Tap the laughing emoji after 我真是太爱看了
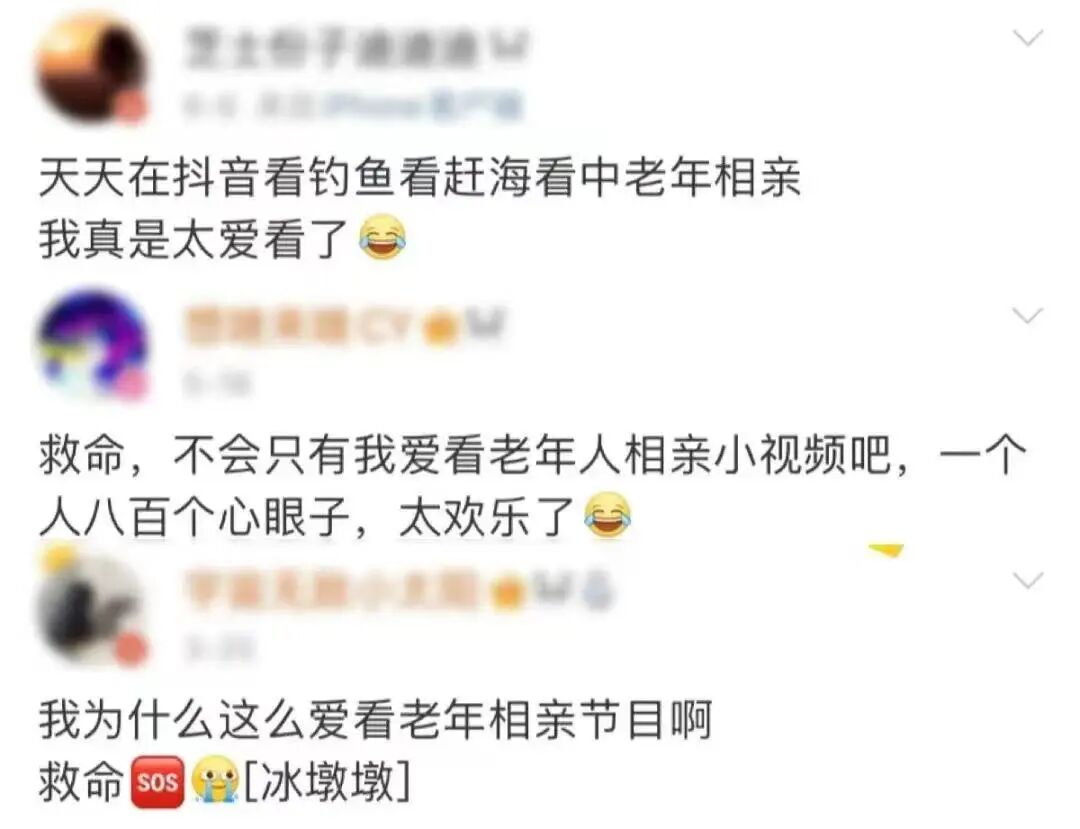The image size is (1080, 829). (383, 238)
